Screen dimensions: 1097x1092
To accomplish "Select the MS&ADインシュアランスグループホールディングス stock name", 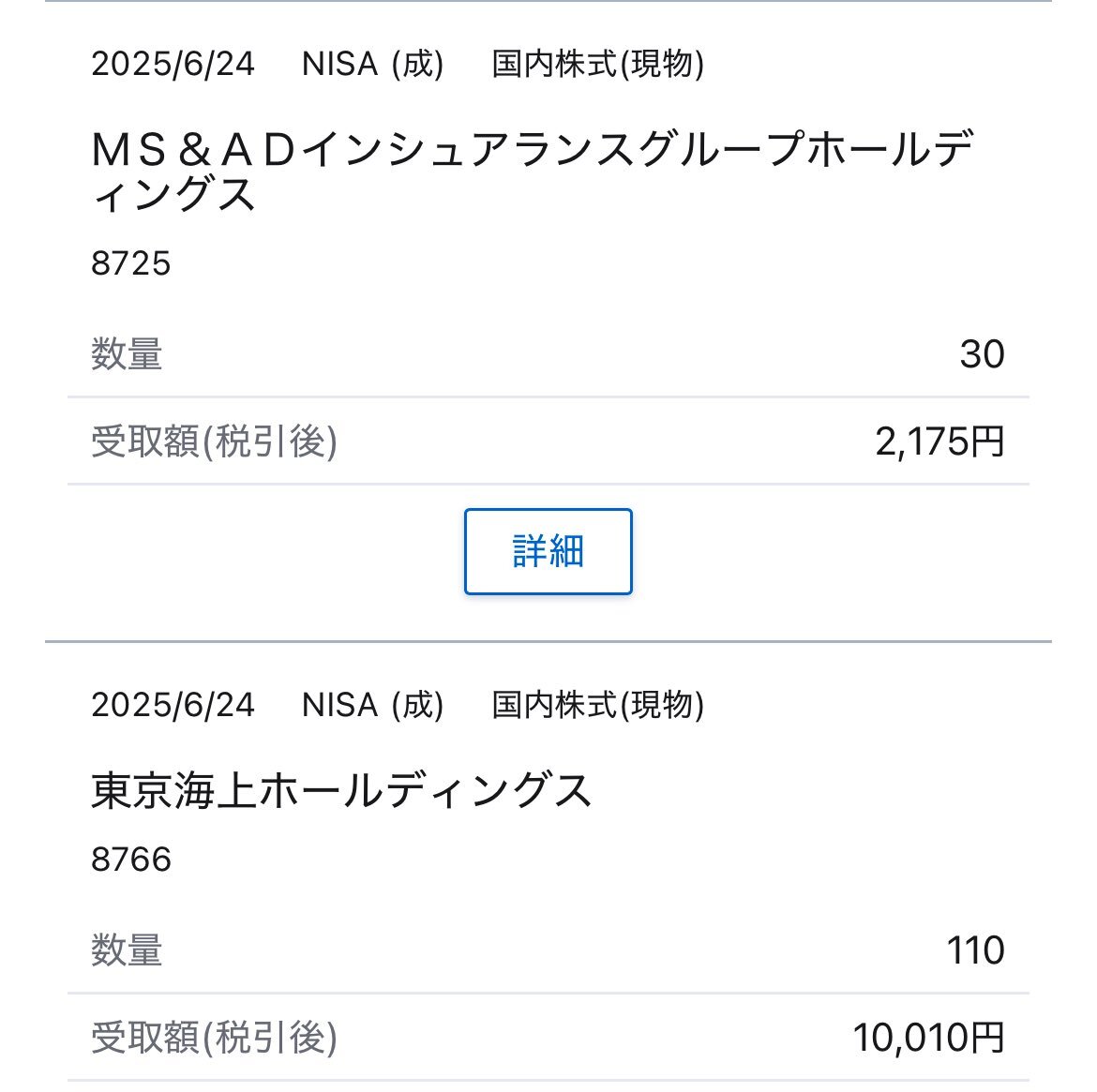I will point(533,171).
